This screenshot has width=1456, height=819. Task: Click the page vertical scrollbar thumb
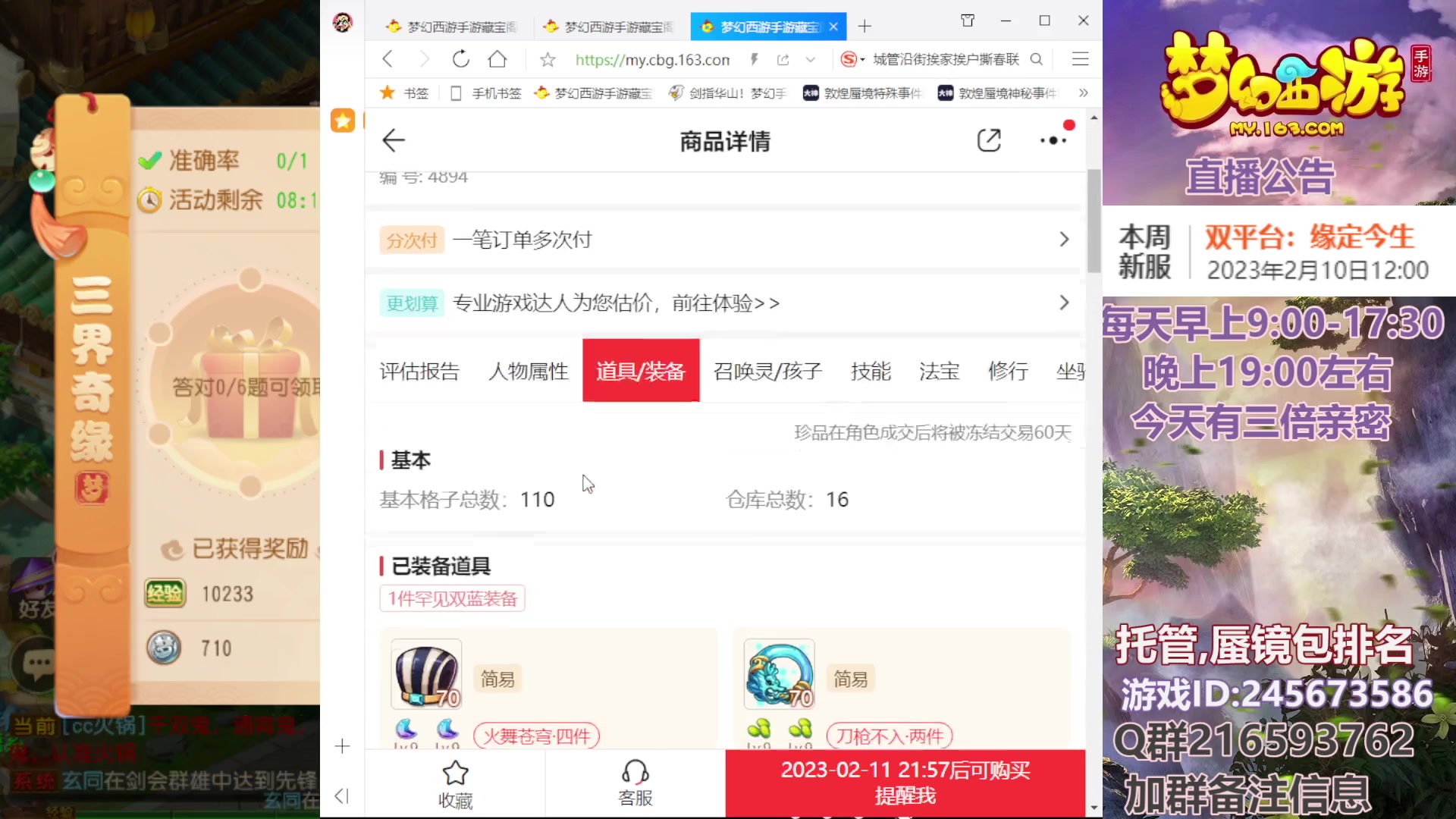pos(1094,220)
